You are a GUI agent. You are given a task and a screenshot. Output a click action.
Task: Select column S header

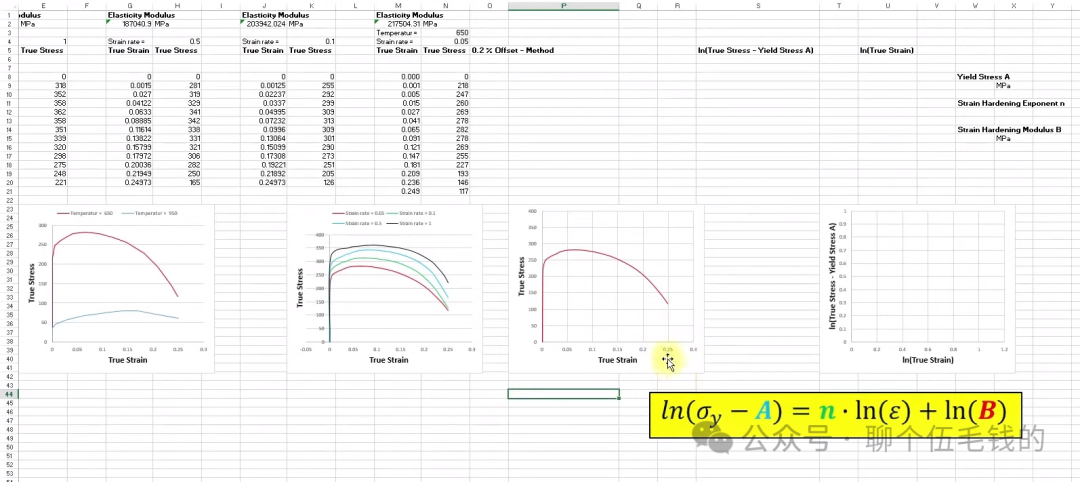(x=757, y=6)
